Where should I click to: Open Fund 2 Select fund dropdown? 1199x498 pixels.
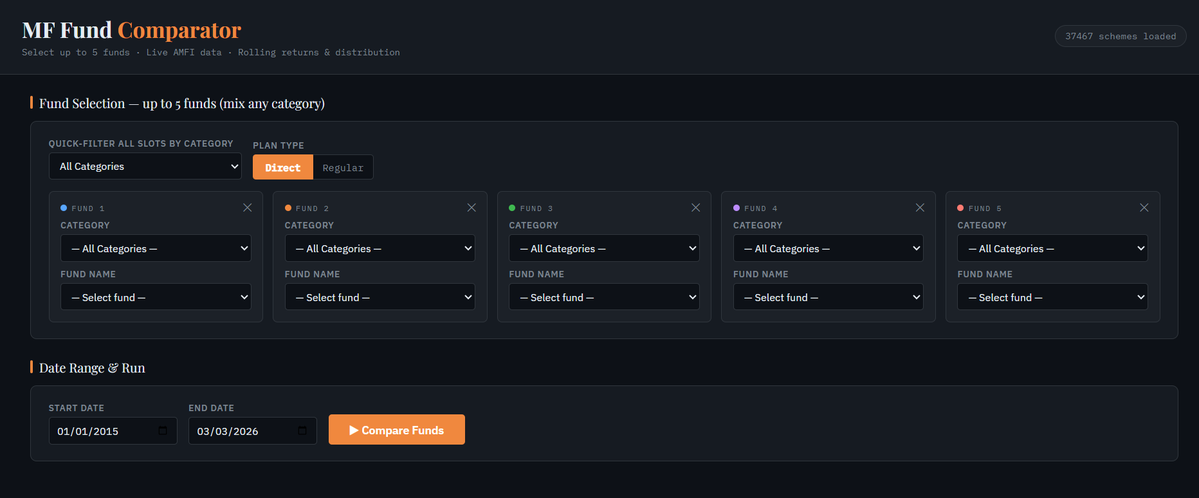click(x=380, y=297)
